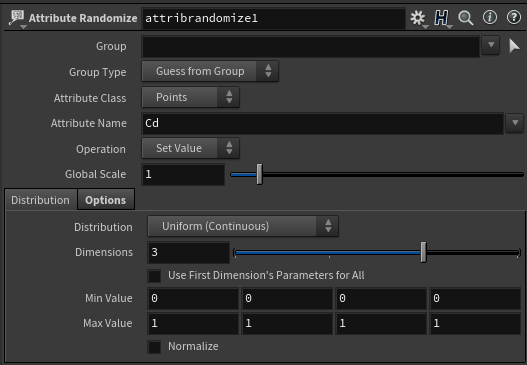Click the Min Value parameter label
The image size is (527, 365).
(x=109, y=298)
